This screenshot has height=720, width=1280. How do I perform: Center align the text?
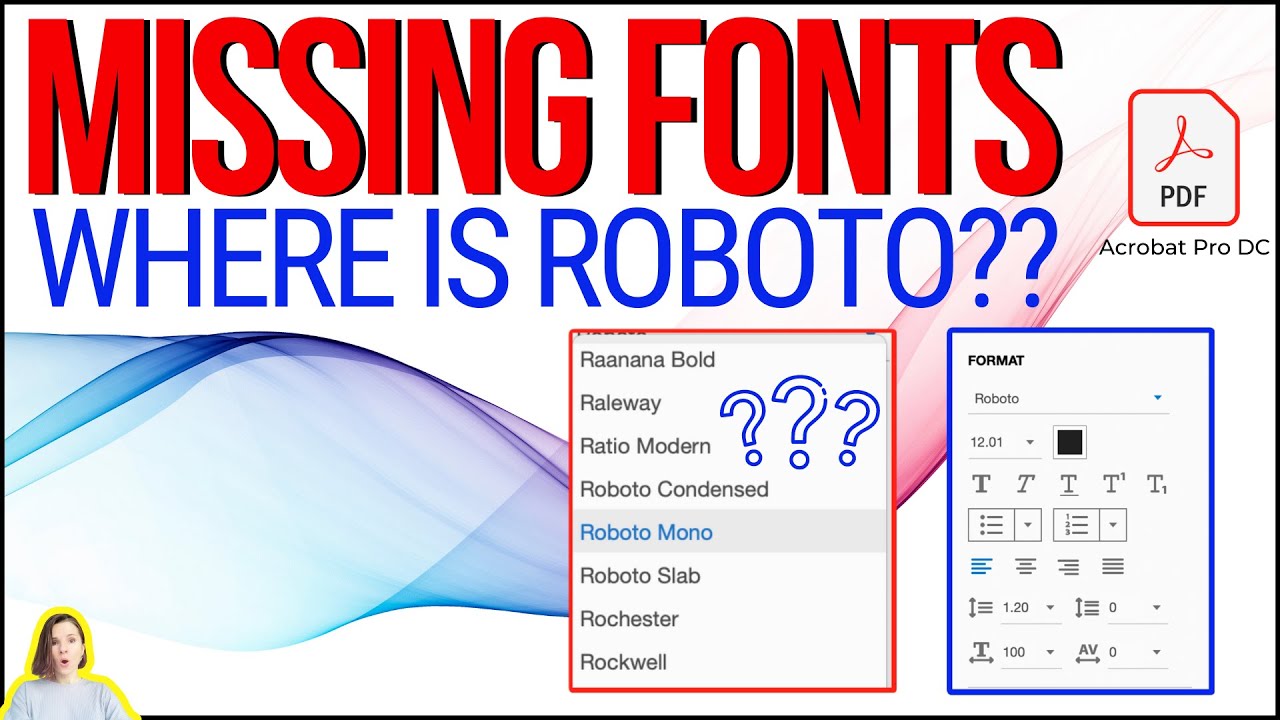pyautogui.click(x=1025, y=567)
